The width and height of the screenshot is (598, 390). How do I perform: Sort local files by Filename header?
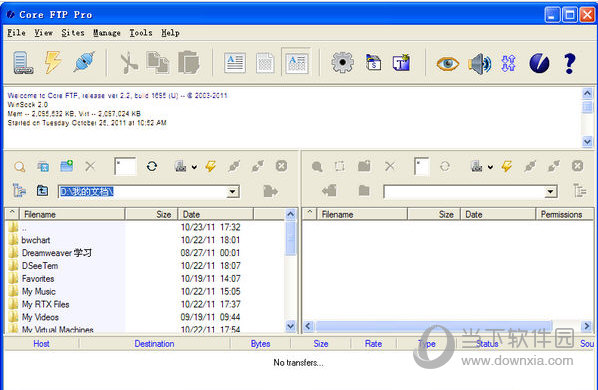72,214
